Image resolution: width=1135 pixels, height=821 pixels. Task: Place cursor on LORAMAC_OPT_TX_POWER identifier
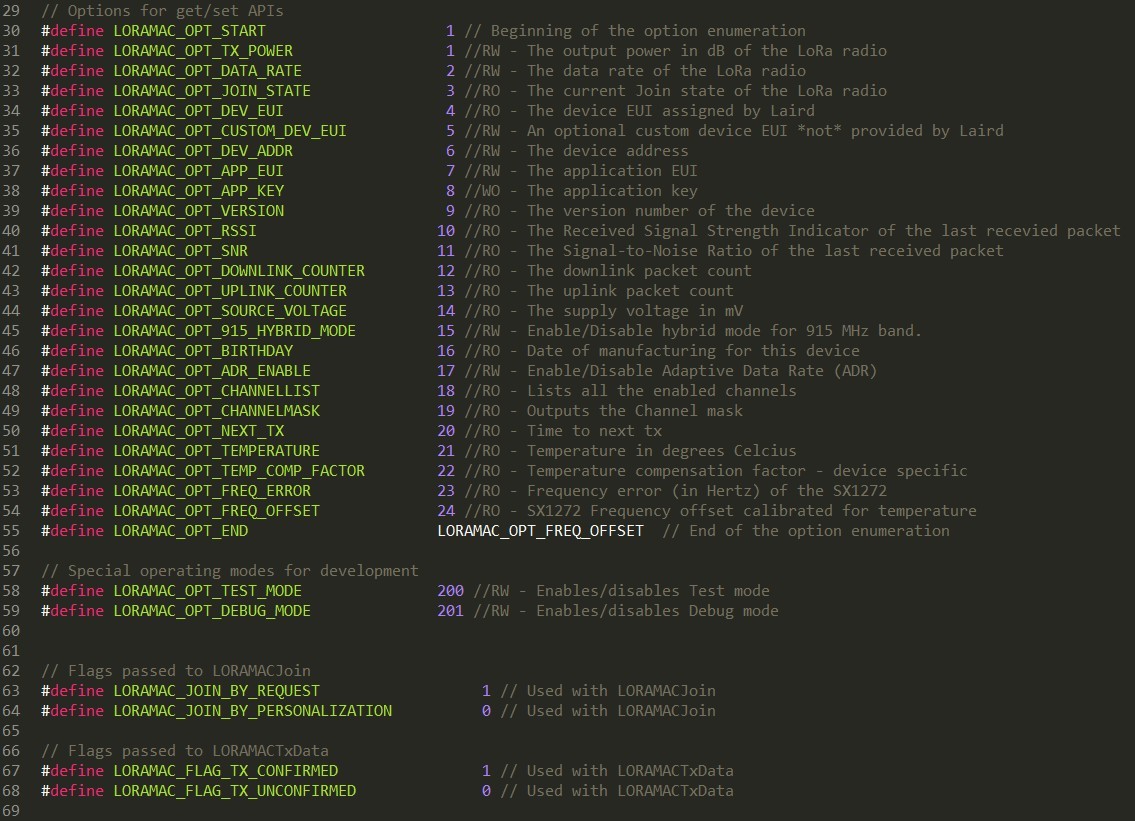[203, 51]
